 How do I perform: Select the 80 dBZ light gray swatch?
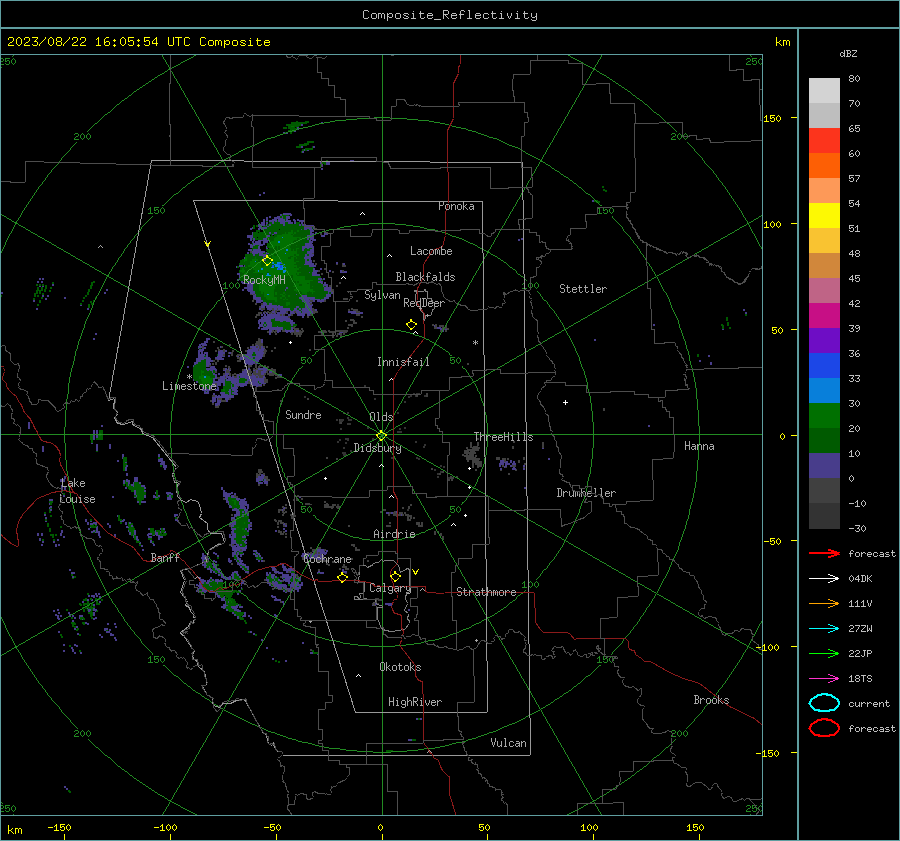(824, 91)
